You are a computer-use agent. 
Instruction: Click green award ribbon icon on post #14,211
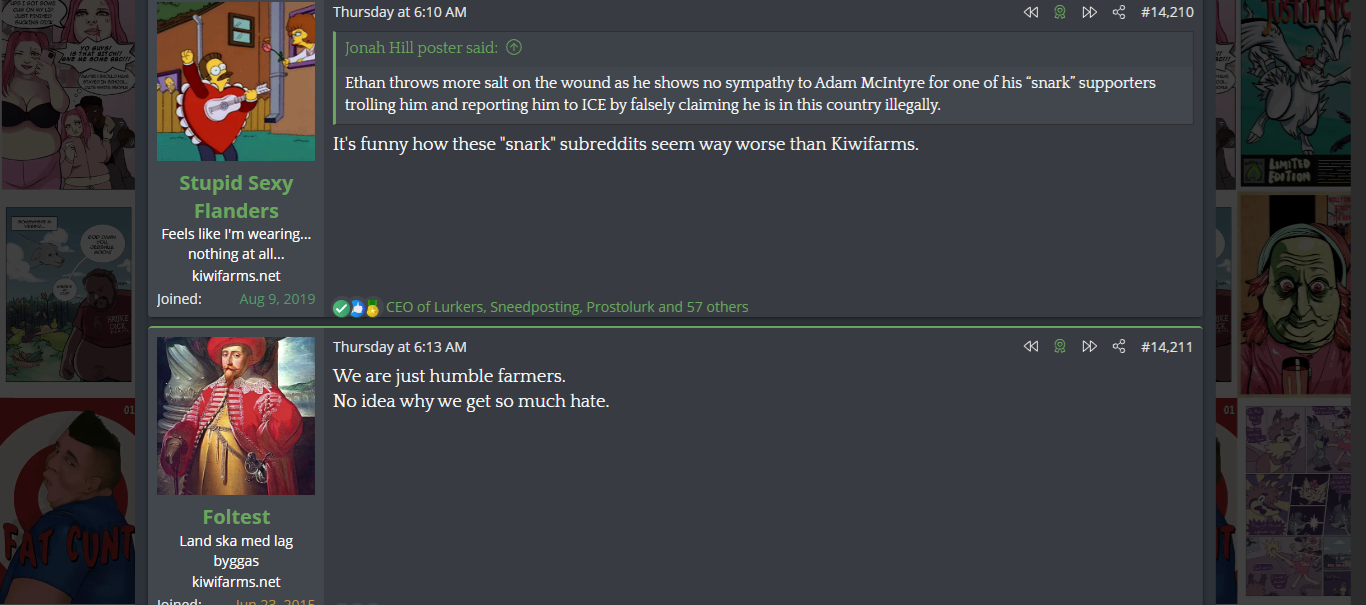(x=1060, y=346)
